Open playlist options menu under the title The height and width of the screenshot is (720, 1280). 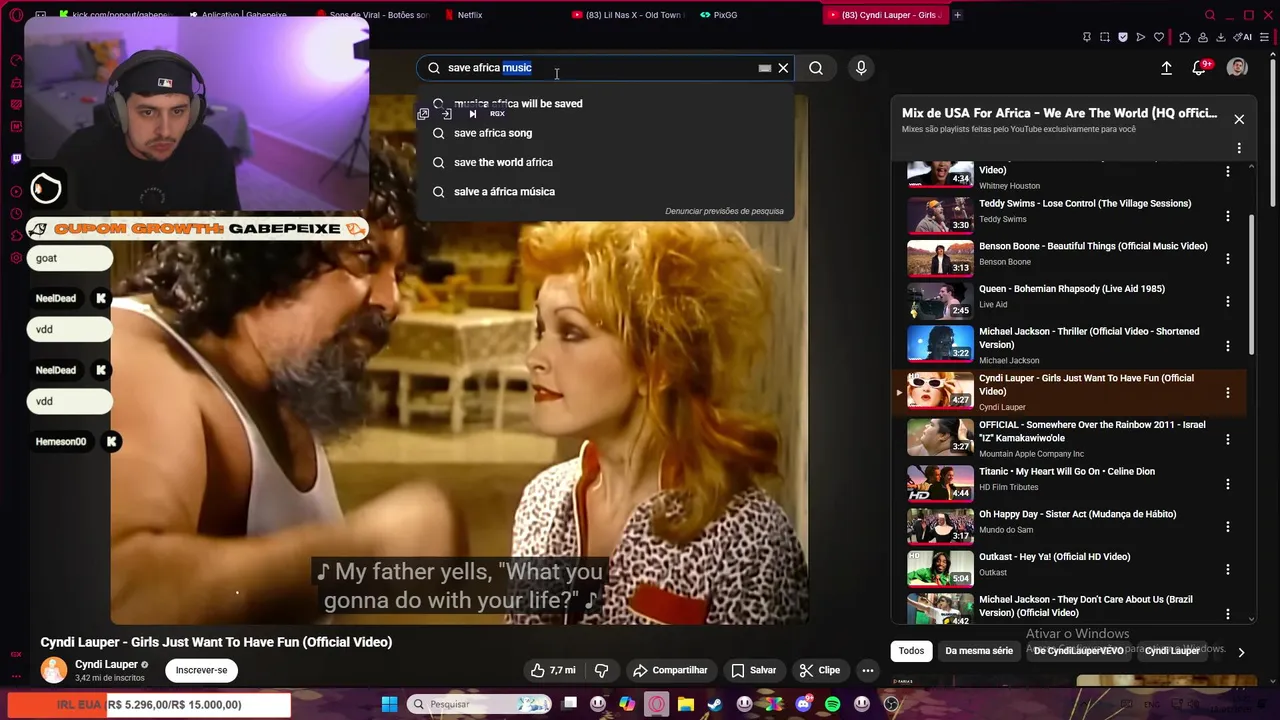coord(1239,148)
